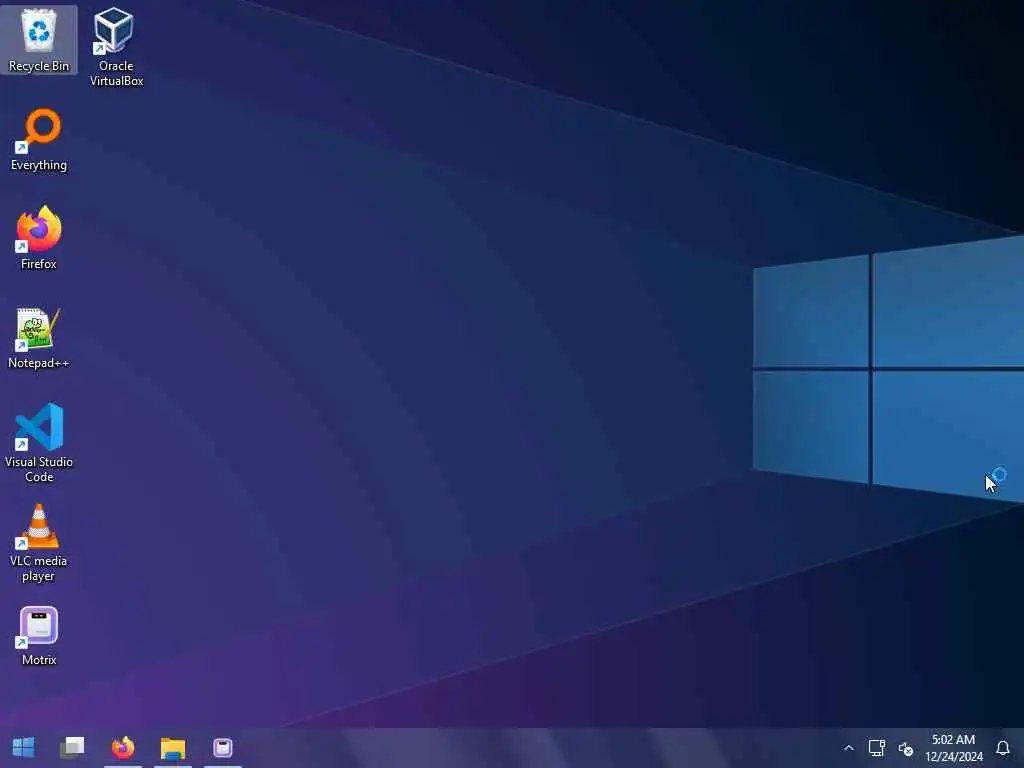Select the Visual Studio Code shortcut
The image size is (1024, 768).
[39, 443]
